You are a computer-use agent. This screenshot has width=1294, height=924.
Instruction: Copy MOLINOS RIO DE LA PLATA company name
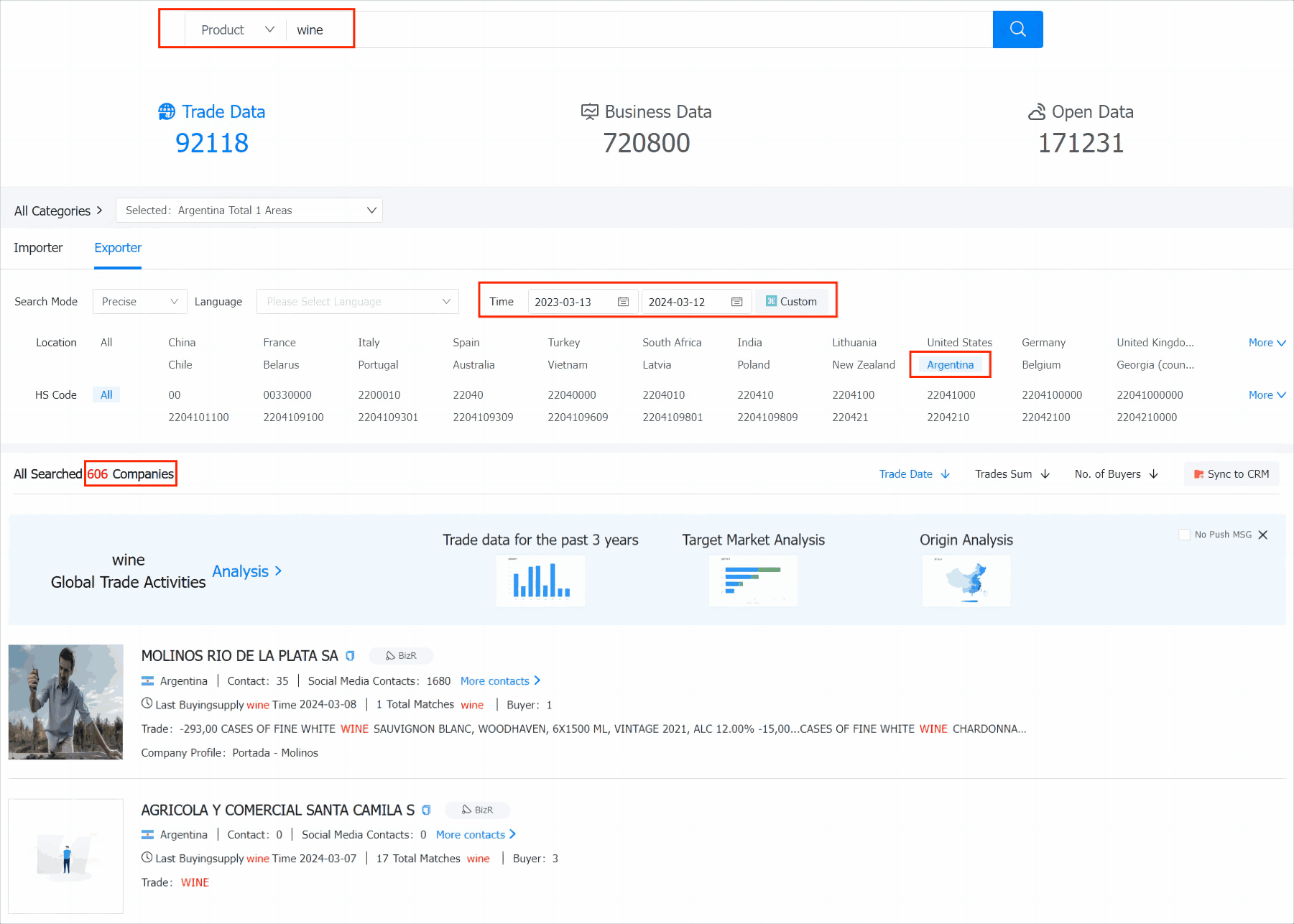(x=351, y=656)
